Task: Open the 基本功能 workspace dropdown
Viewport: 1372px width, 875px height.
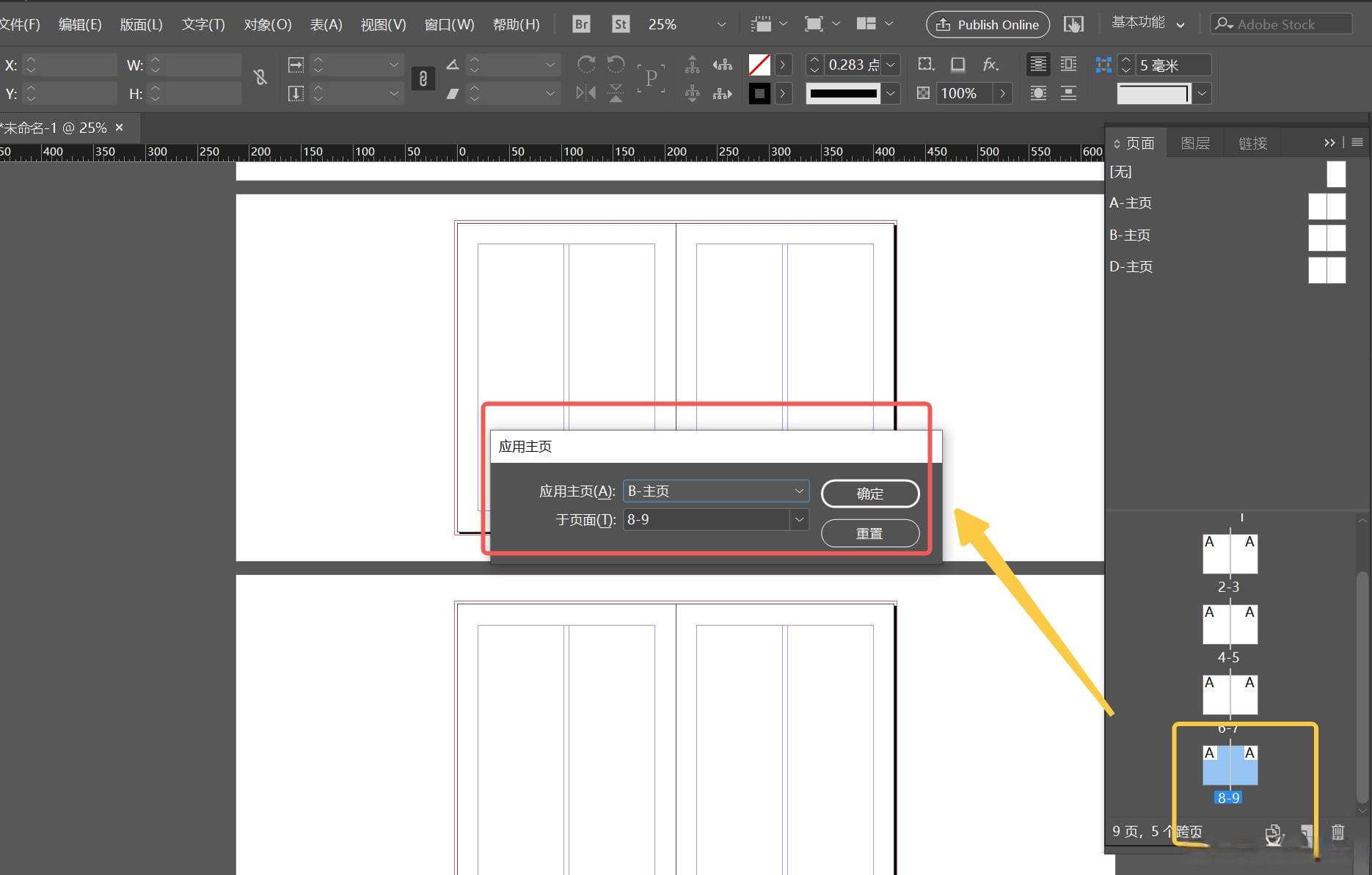Action: point(1147,23)
